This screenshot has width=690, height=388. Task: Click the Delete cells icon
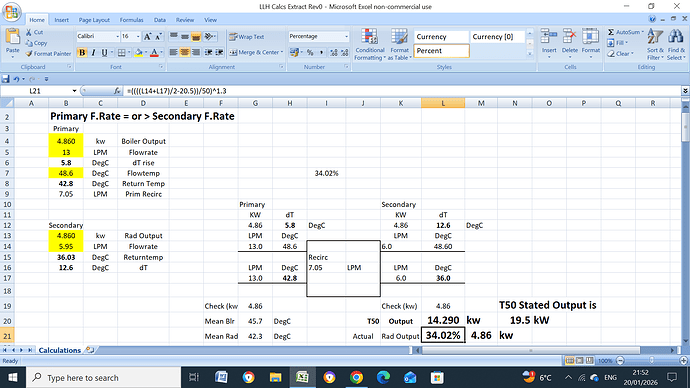569,37
